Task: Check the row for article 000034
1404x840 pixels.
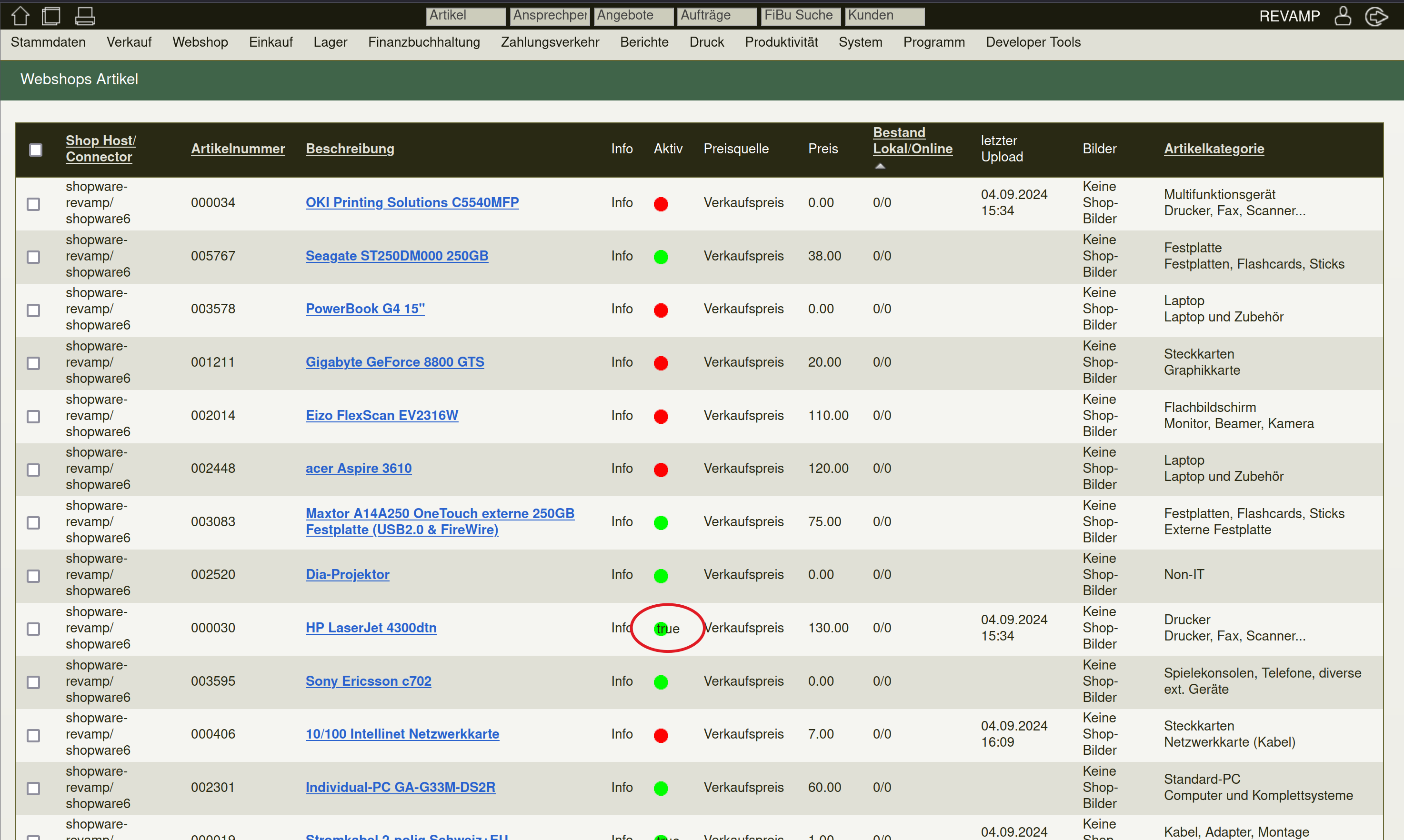Action: 33,204
